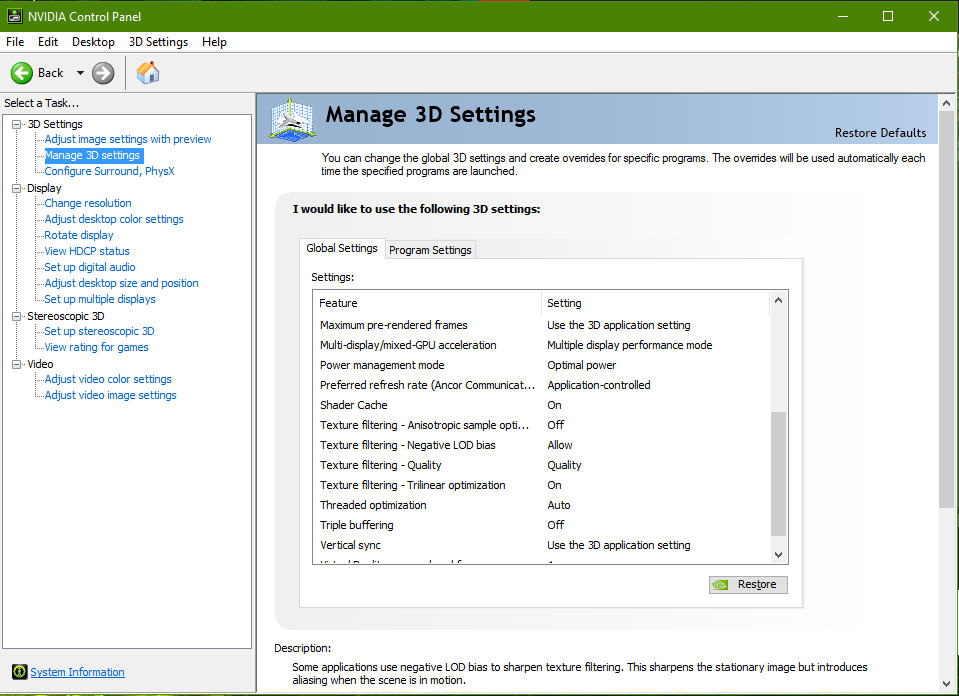Click the System Information shield icon
This screenshot has width=959, height=696.
[19, 672]
